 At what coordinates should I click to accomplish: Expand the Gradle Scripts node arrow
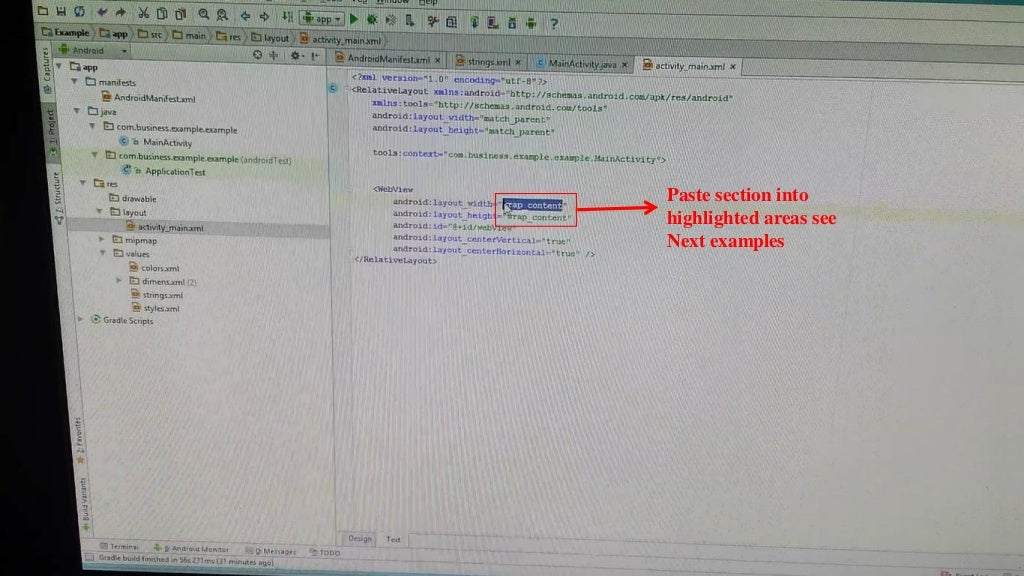pyautogui.click(x=80, y=319)
